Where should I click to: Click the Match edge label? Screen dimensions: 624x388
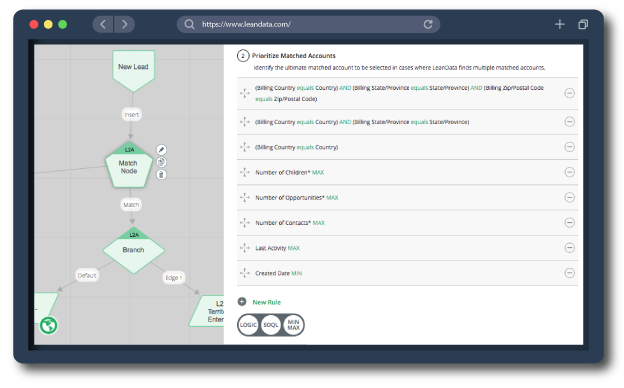131,205
